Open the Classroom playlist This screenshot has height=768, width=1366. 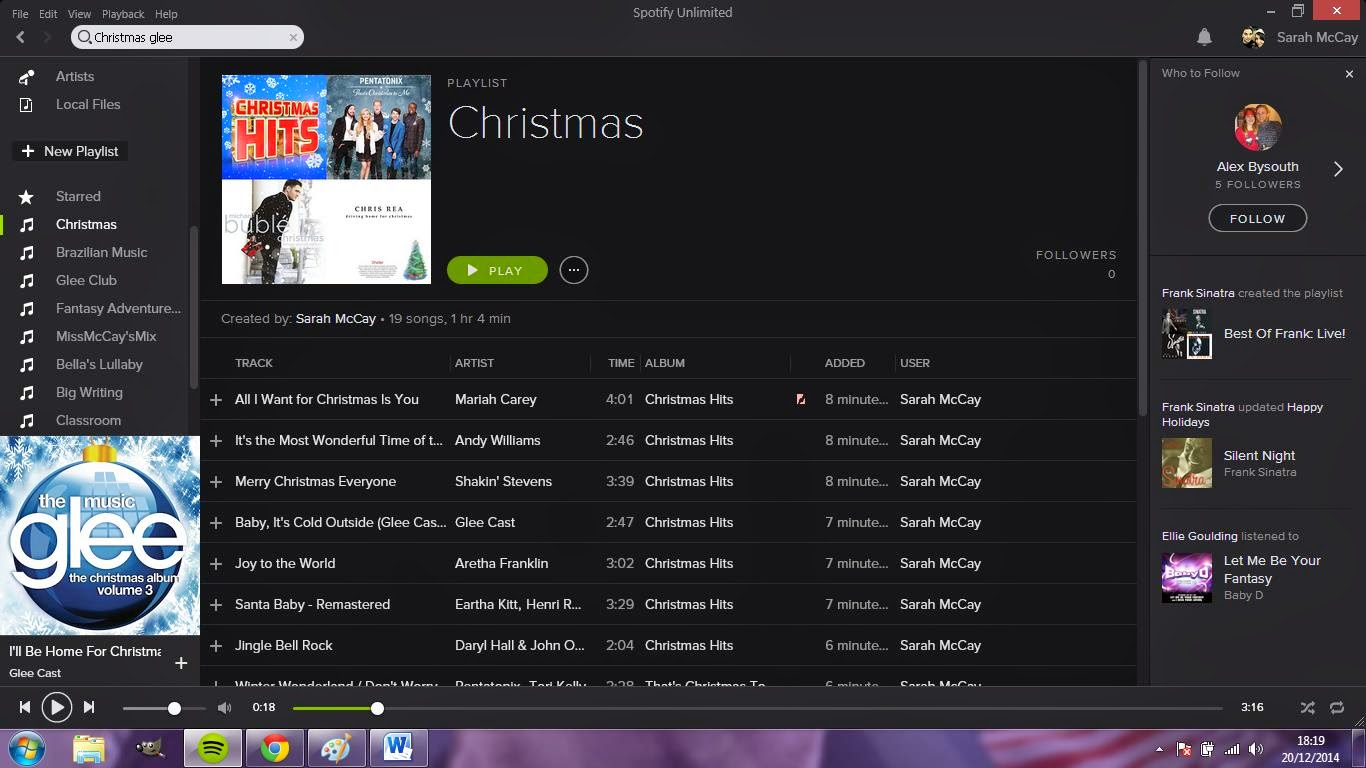tap(88, 420)
